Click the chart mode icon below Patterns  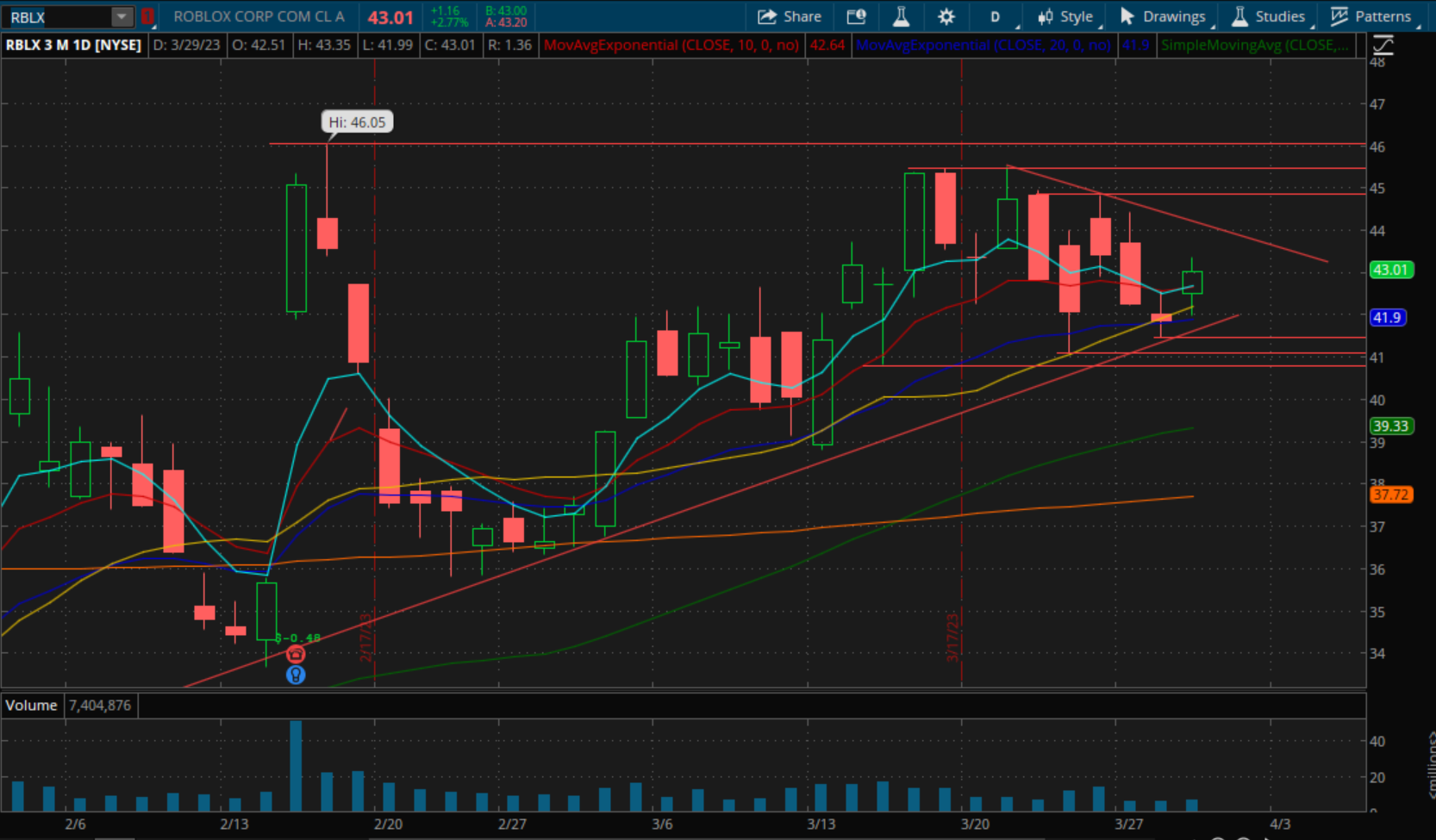click(x=1383, y=45)
